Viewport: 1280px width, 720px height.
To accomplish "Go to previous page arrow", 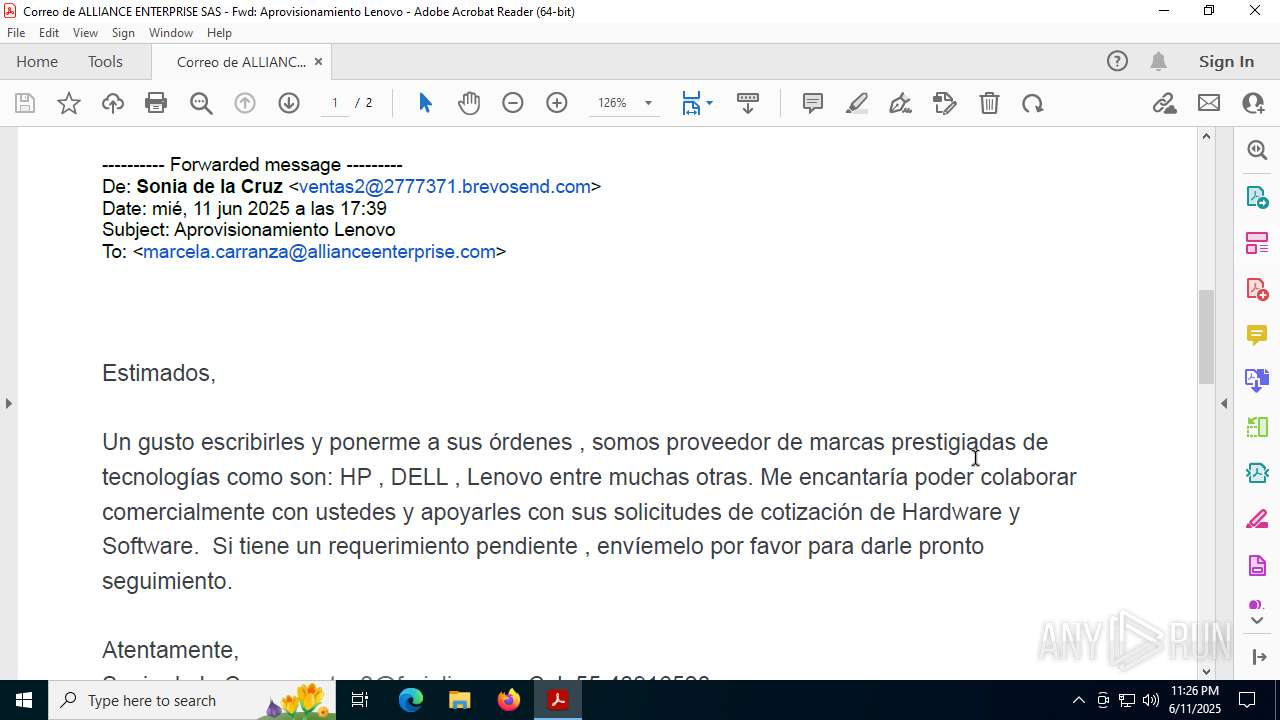I will [245, 103].
